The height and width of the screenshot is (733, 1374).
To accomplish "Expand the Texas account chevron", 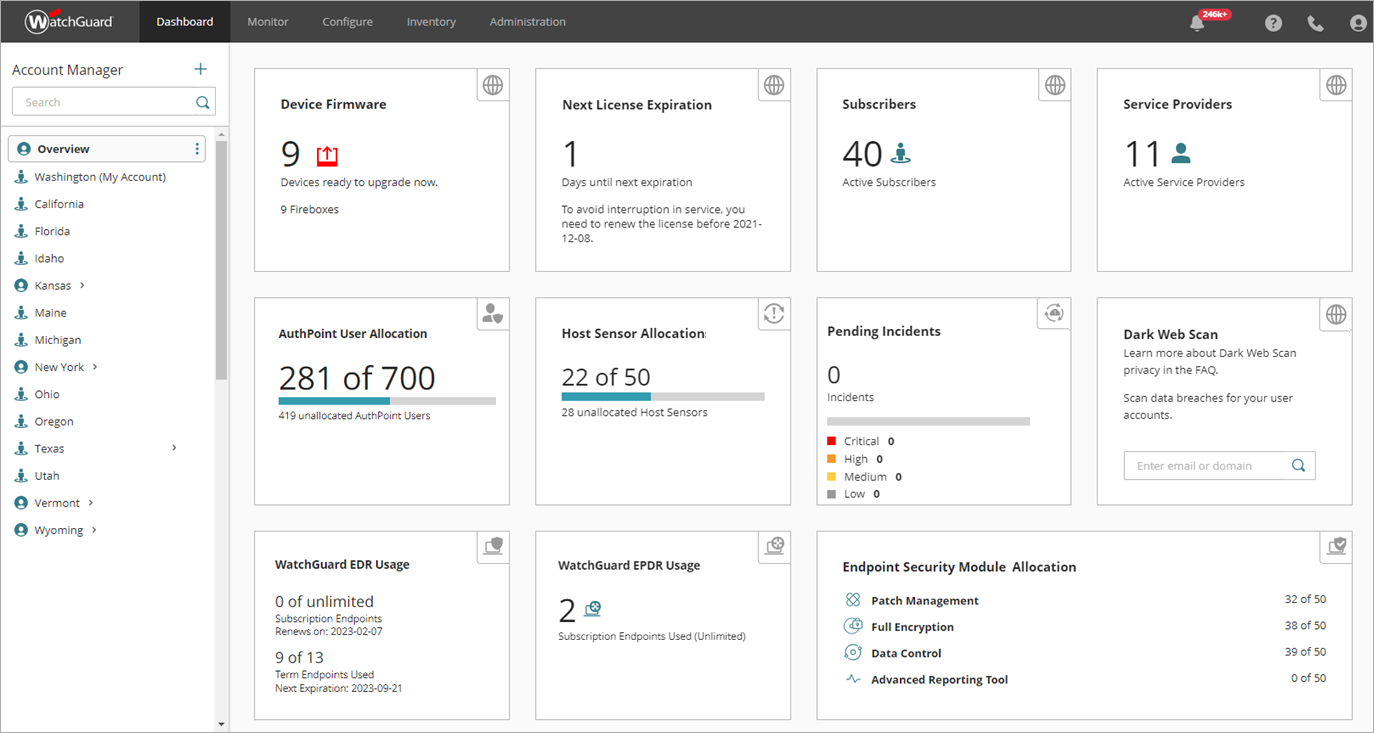I will tap(174, 448).
